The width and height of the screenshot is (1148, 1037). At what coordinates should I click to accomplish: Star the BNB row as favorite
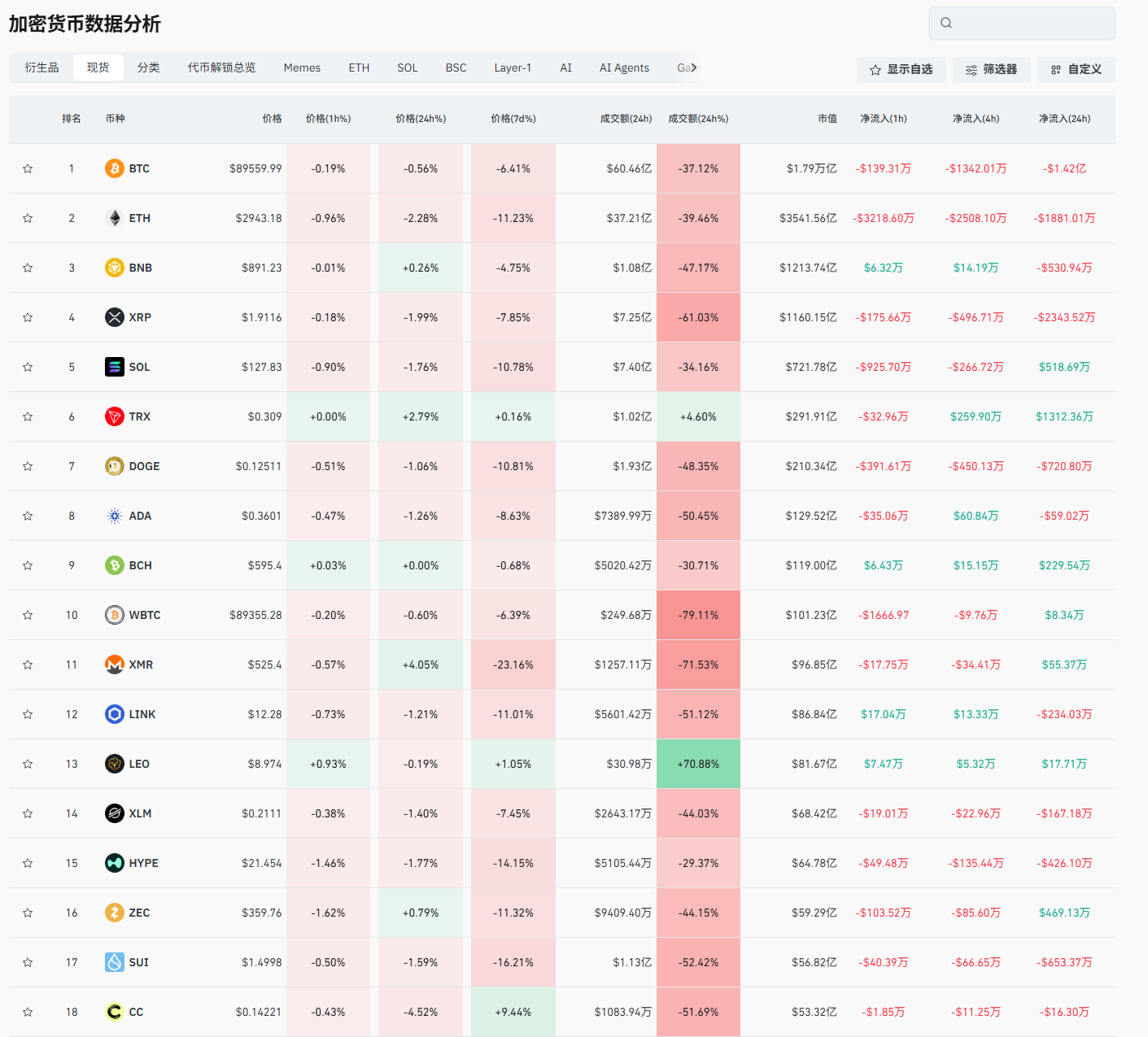pos(28,268)
